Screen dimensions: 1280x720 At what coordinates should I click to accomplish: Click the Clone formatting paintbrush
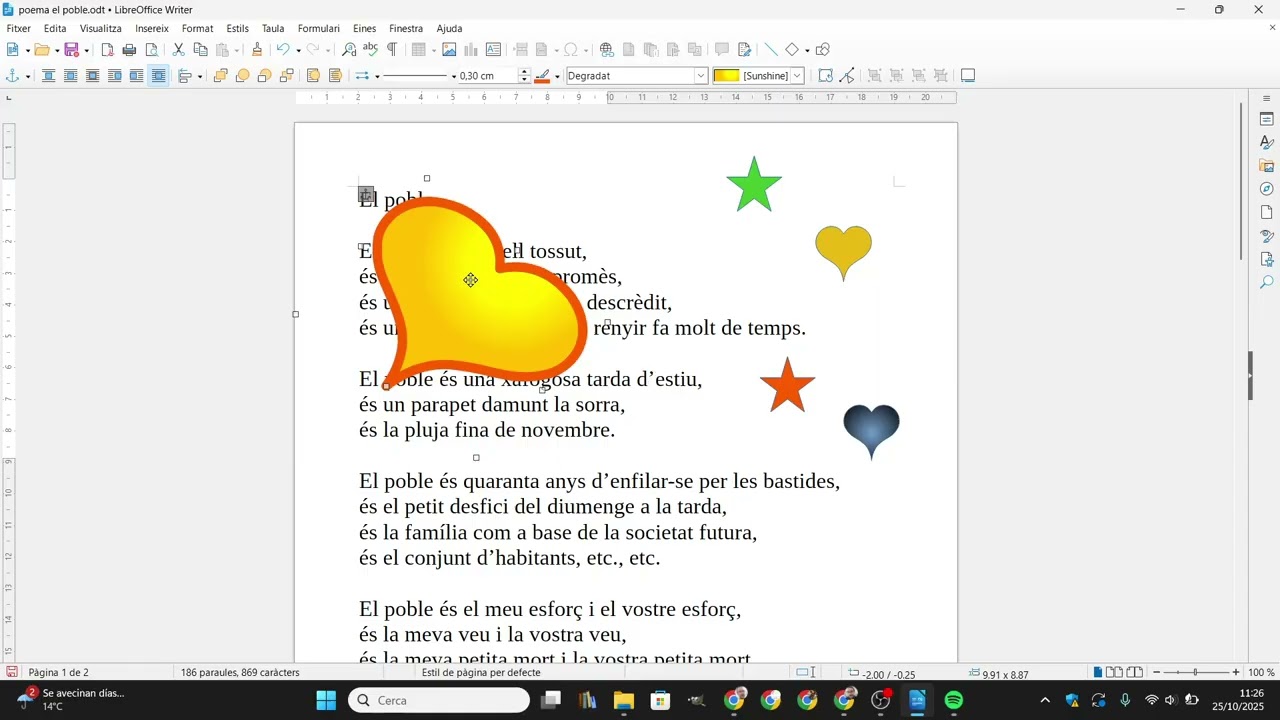coord(257,50)
